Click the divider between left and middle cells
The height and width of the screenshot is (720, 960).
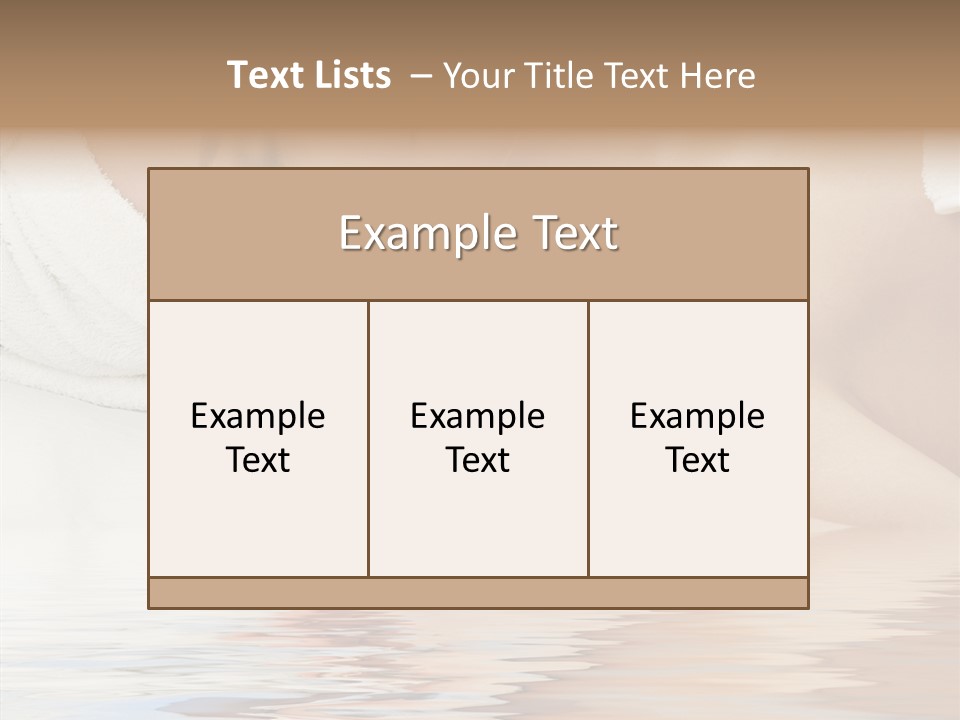click(369, 439)
